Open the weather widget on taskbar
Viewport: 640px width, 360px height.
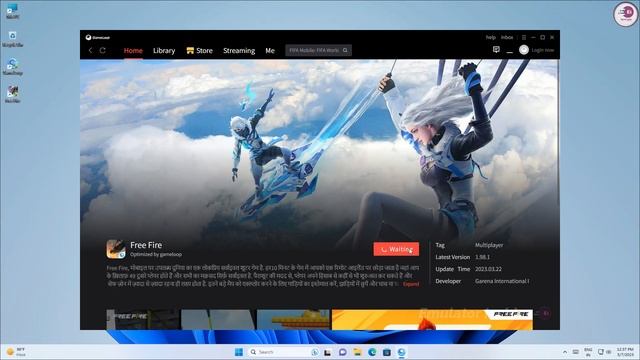click(16, 352)
